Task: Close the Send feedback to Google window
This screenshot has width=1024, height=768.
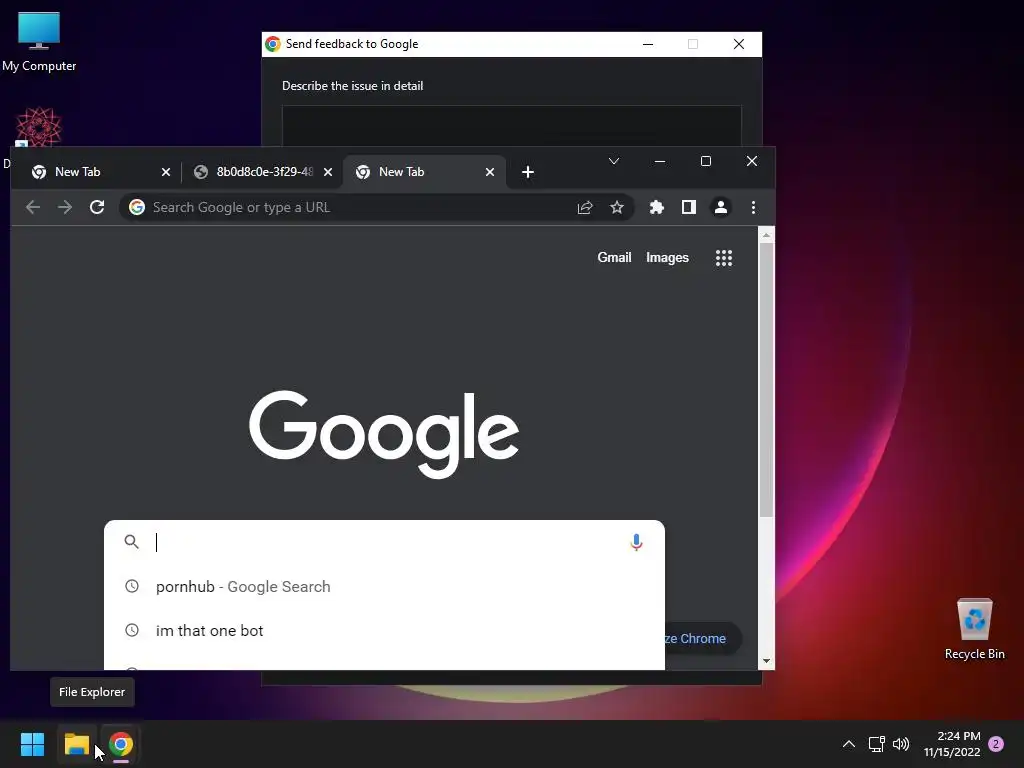Action: 739,44
